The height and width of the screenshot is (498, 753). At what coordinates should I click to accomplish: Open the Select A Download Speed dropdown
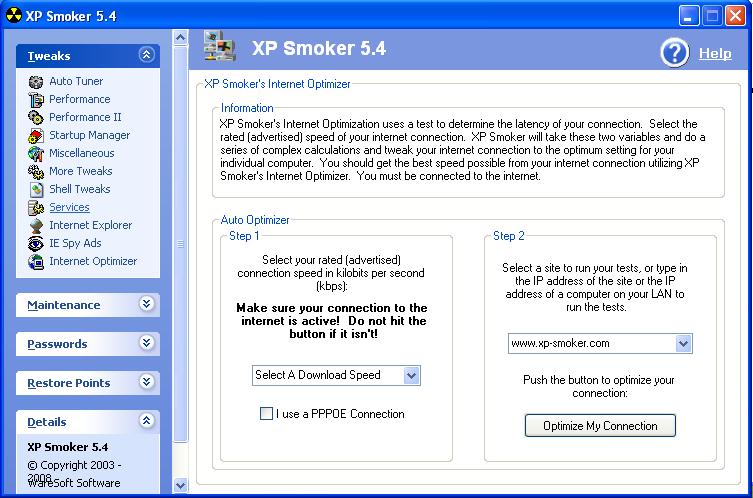pyautogui.click(x=411, y=375)
